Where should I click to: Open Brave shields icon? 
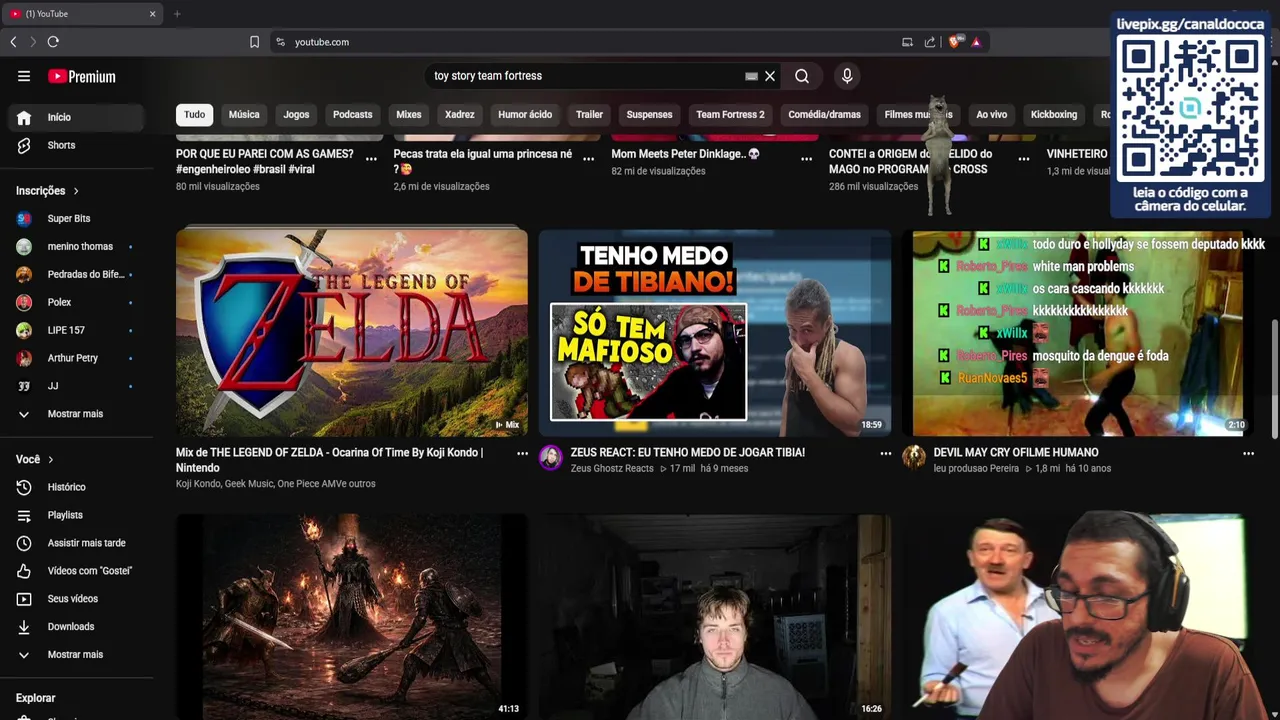coord(954,42)
